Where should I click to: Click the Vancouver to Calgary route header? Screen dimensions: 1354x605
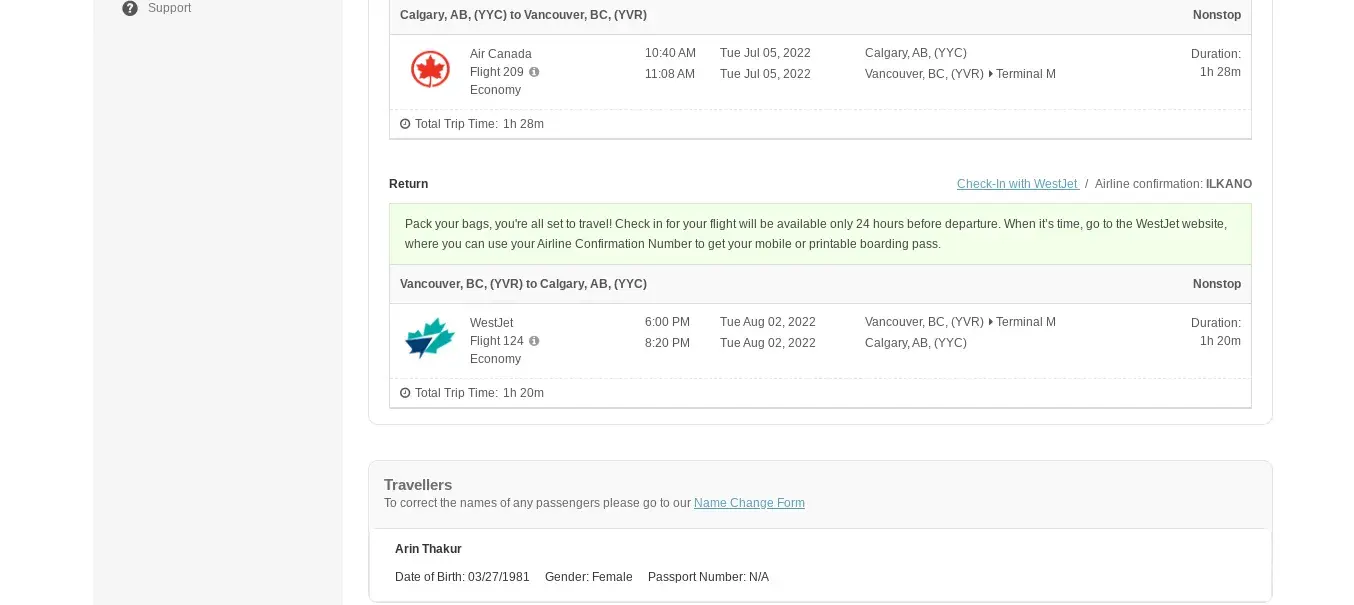point(523,284)
